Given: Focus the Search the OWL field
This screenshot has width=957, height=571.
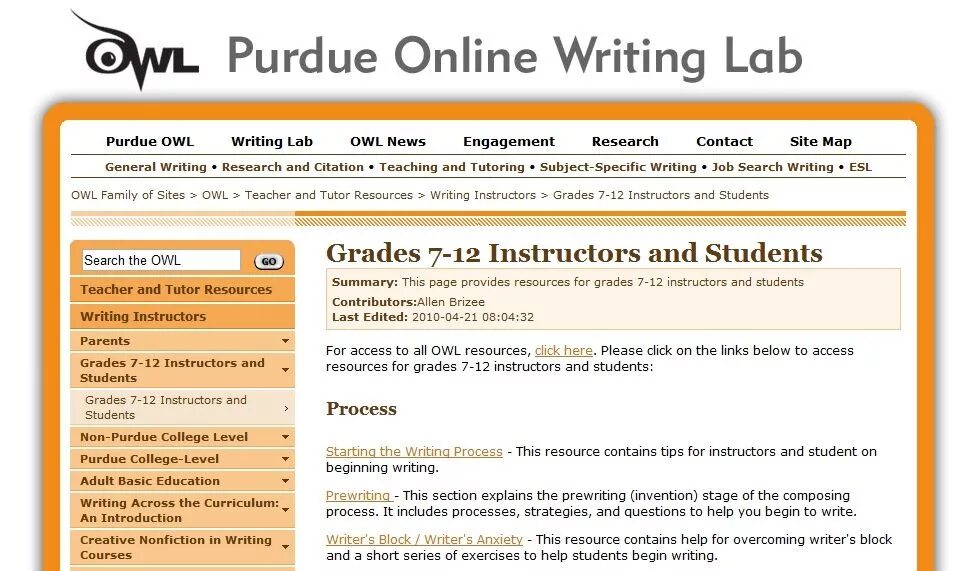Looking at the screenshot, I should coord(161,260).
